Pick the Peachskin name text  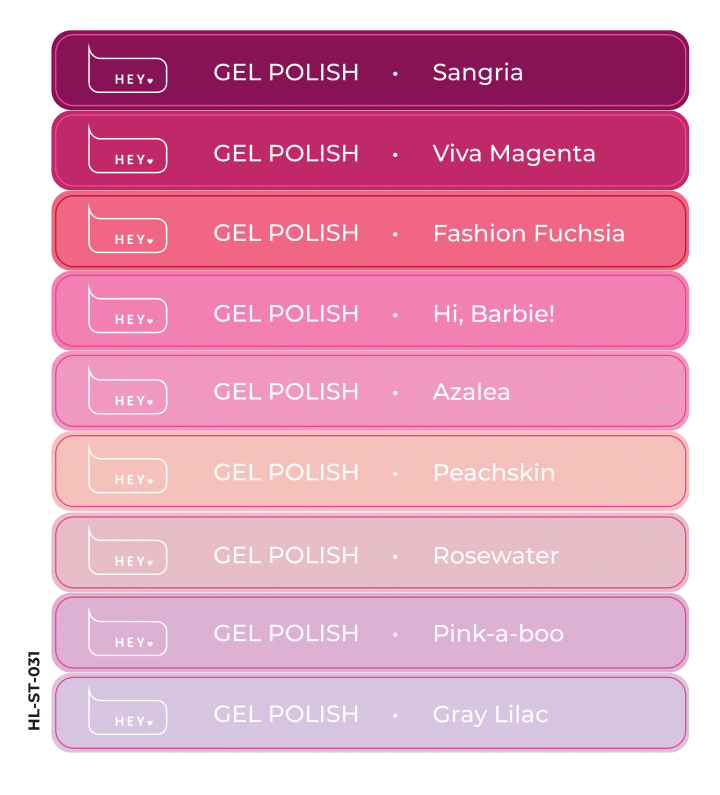click(x=494, y=473)
